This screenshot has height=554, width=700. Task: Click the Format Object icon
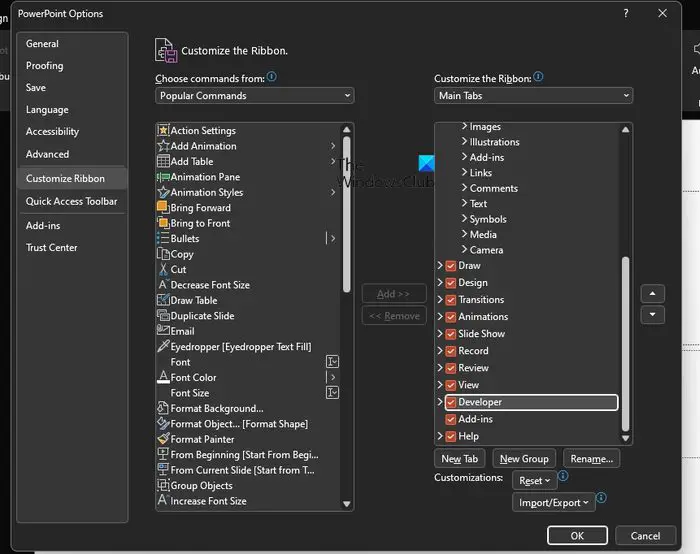(x=163, y=423)
